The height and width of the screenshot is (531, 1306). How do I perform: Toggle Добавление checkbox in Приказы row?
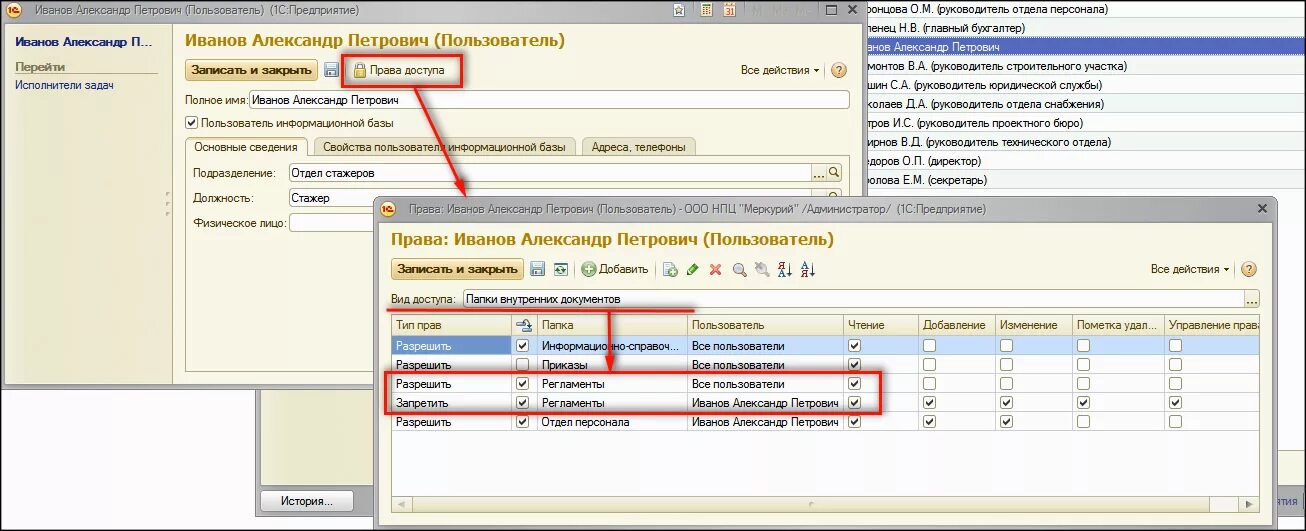coord(930,365)
